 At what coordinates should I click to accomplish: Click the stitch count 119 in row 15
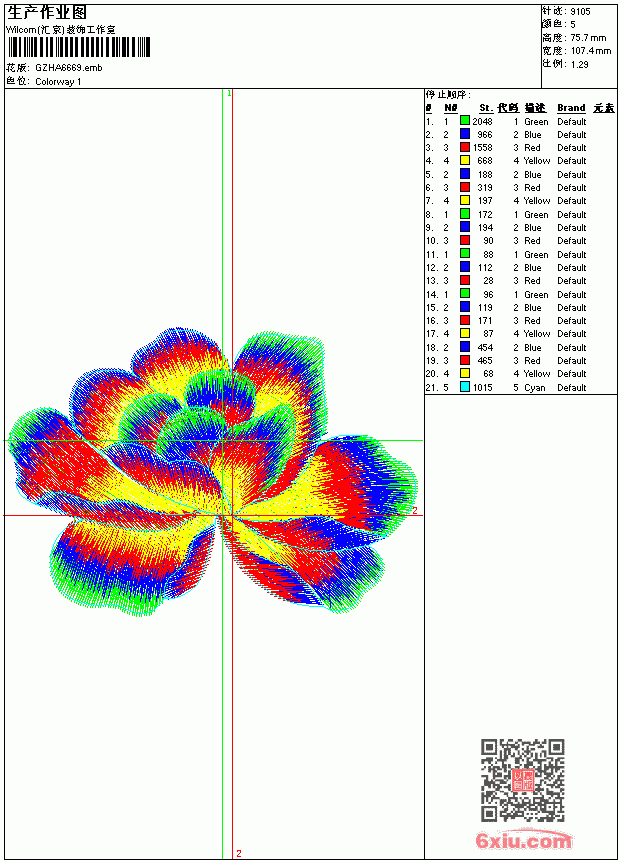point(485,308)
